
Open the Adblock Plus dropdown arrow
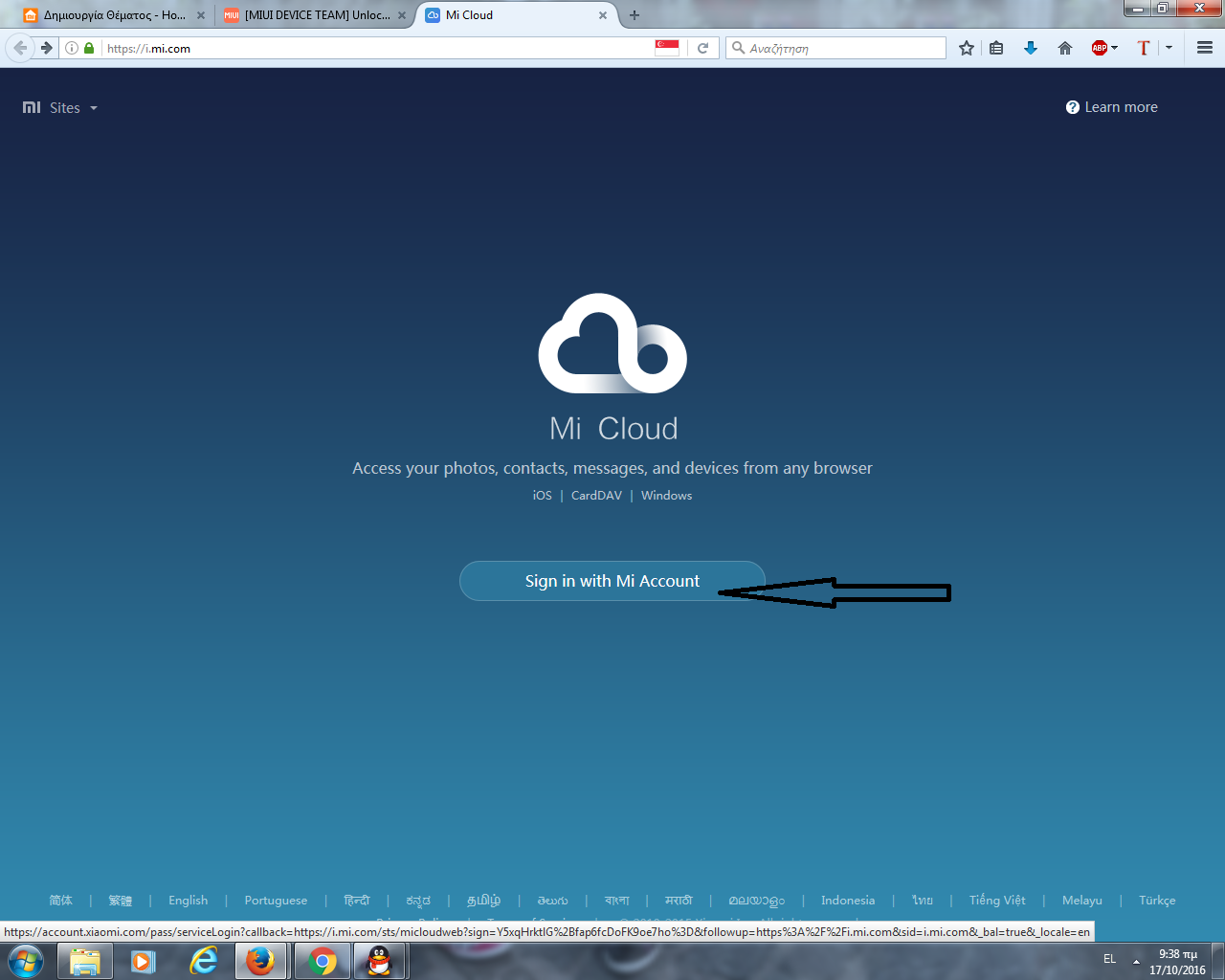[1115, 48]
